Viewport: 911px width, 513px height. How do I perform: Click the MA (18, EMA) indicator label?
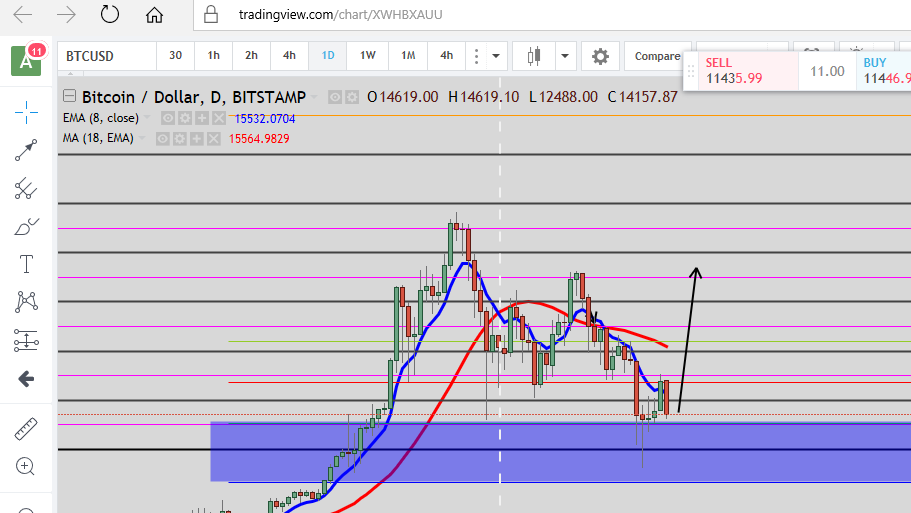point(98,138)
